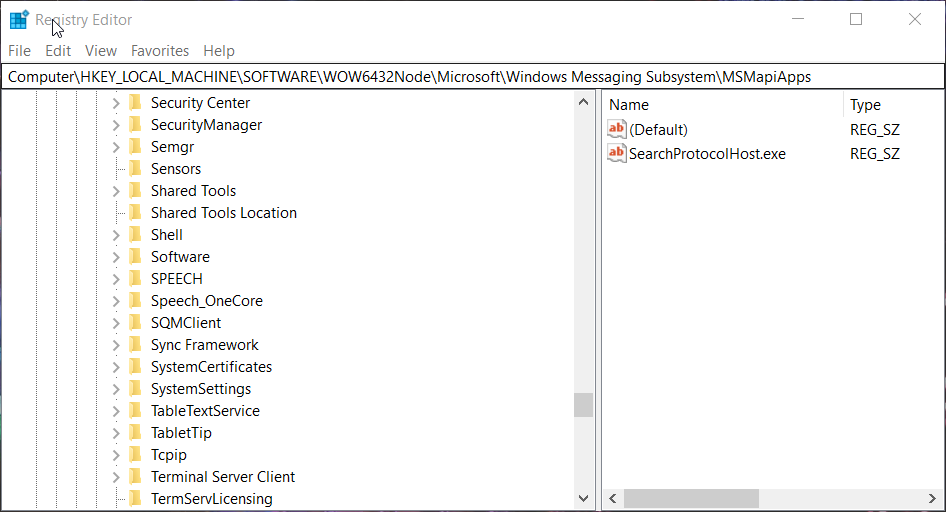This screenshot has height=512, width=946.
Task: Click the folder icon beside Tcpip
Action: coord(136,455)
